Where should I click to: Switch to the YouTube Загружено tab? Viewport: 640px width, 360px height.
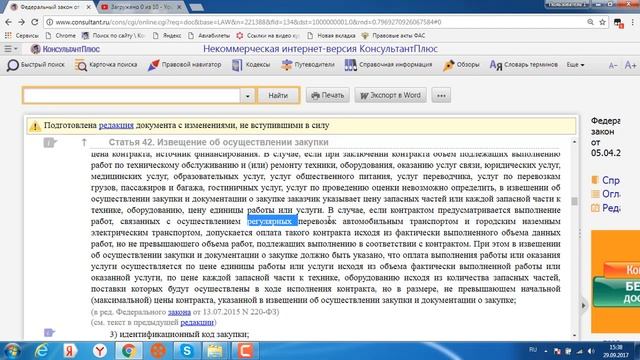(140, 7)
